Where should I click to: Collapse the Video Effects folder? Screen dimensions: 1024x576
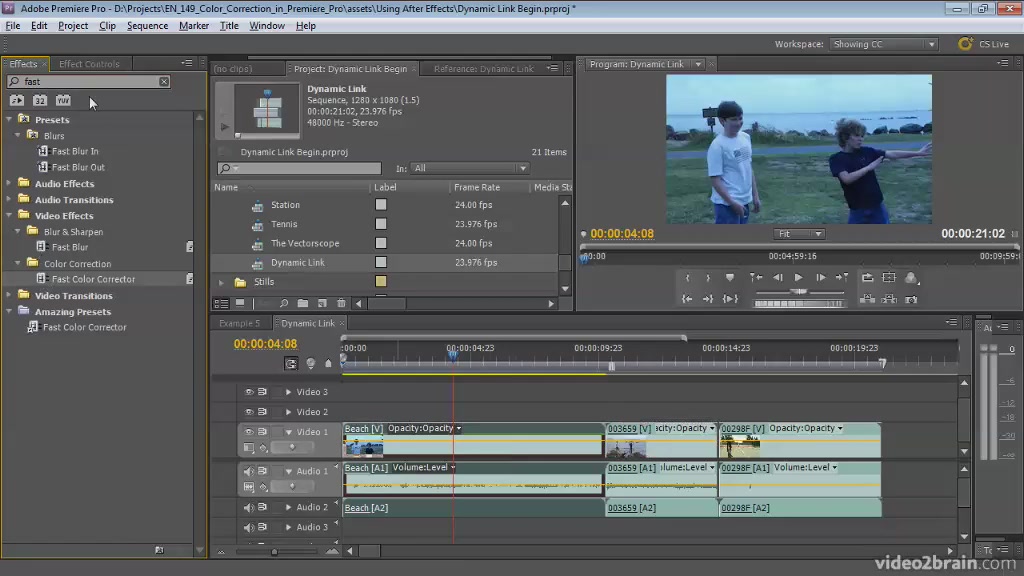click(9, 216)
